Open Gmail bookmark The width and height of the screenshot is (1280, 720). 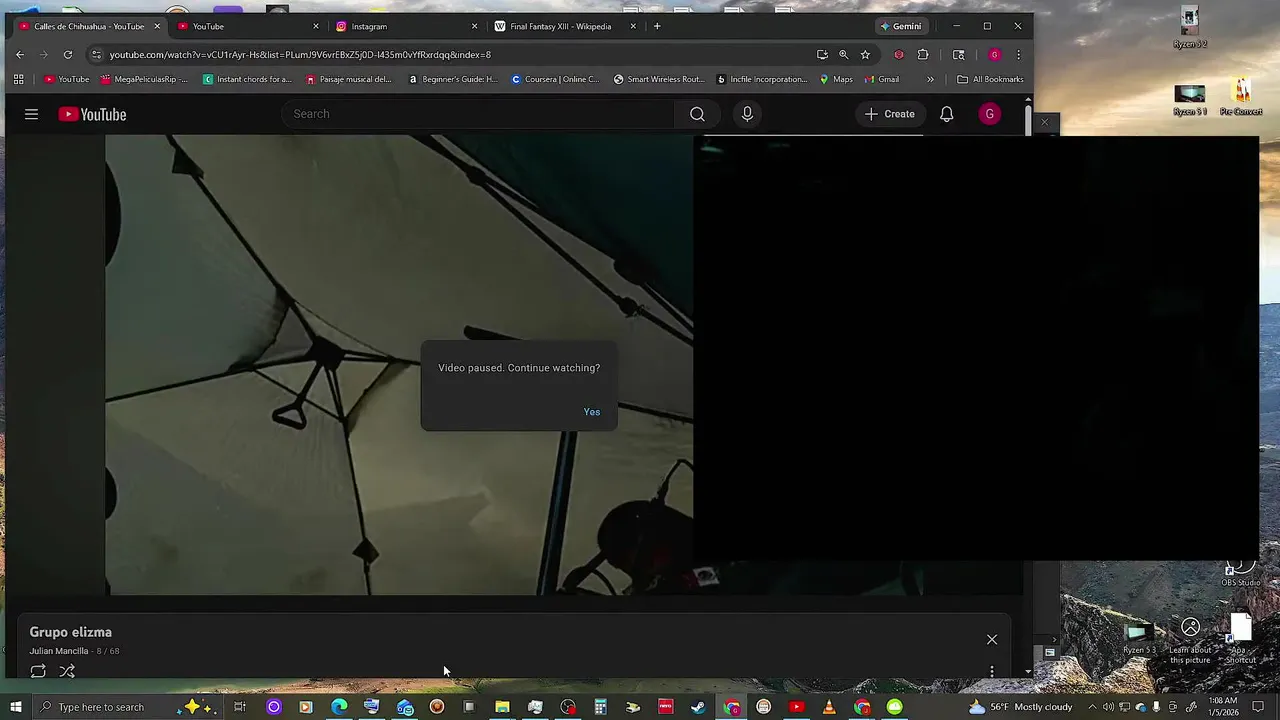882,79
